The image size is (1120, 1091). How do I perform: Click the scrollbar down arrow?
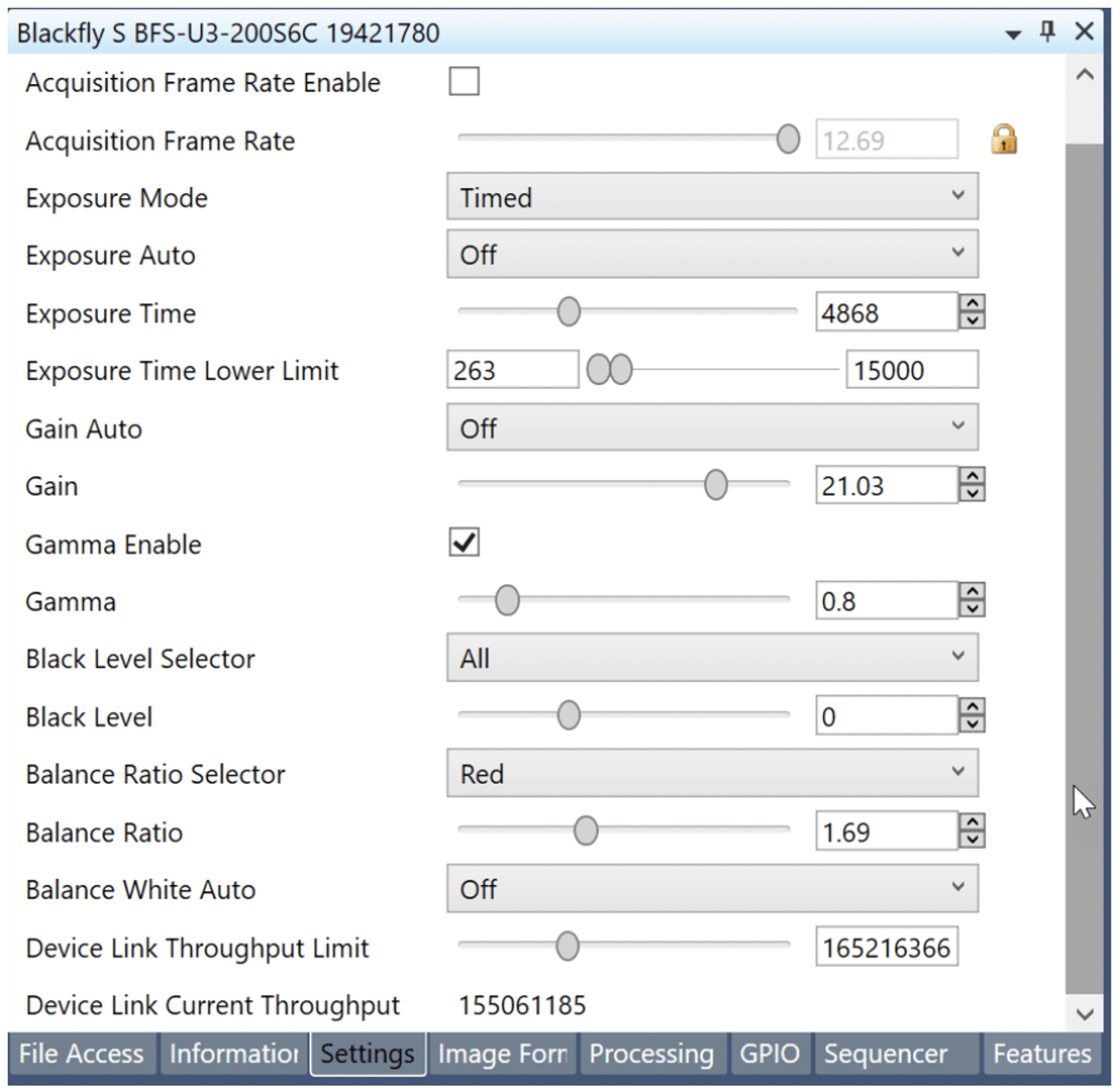pyautogui.click(x=1085, y=1014)
